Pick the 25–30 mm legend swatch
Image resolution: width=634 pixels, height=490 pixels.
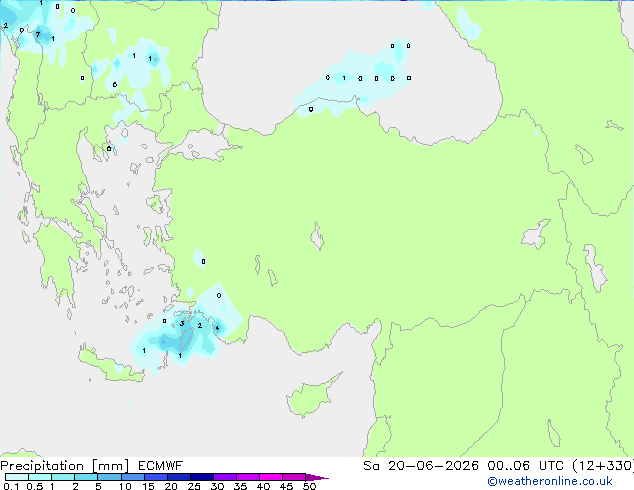point(202,477)
